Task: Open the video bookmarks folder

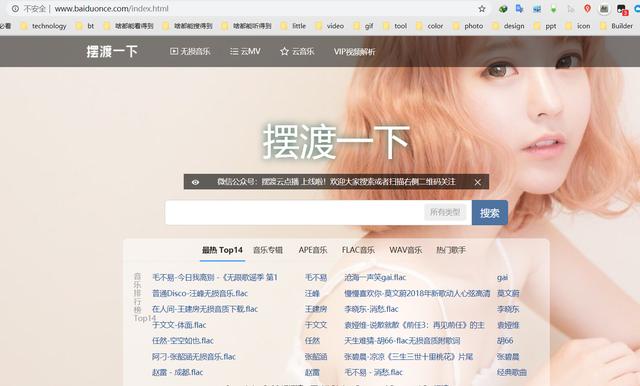Action: click(330, 26)
